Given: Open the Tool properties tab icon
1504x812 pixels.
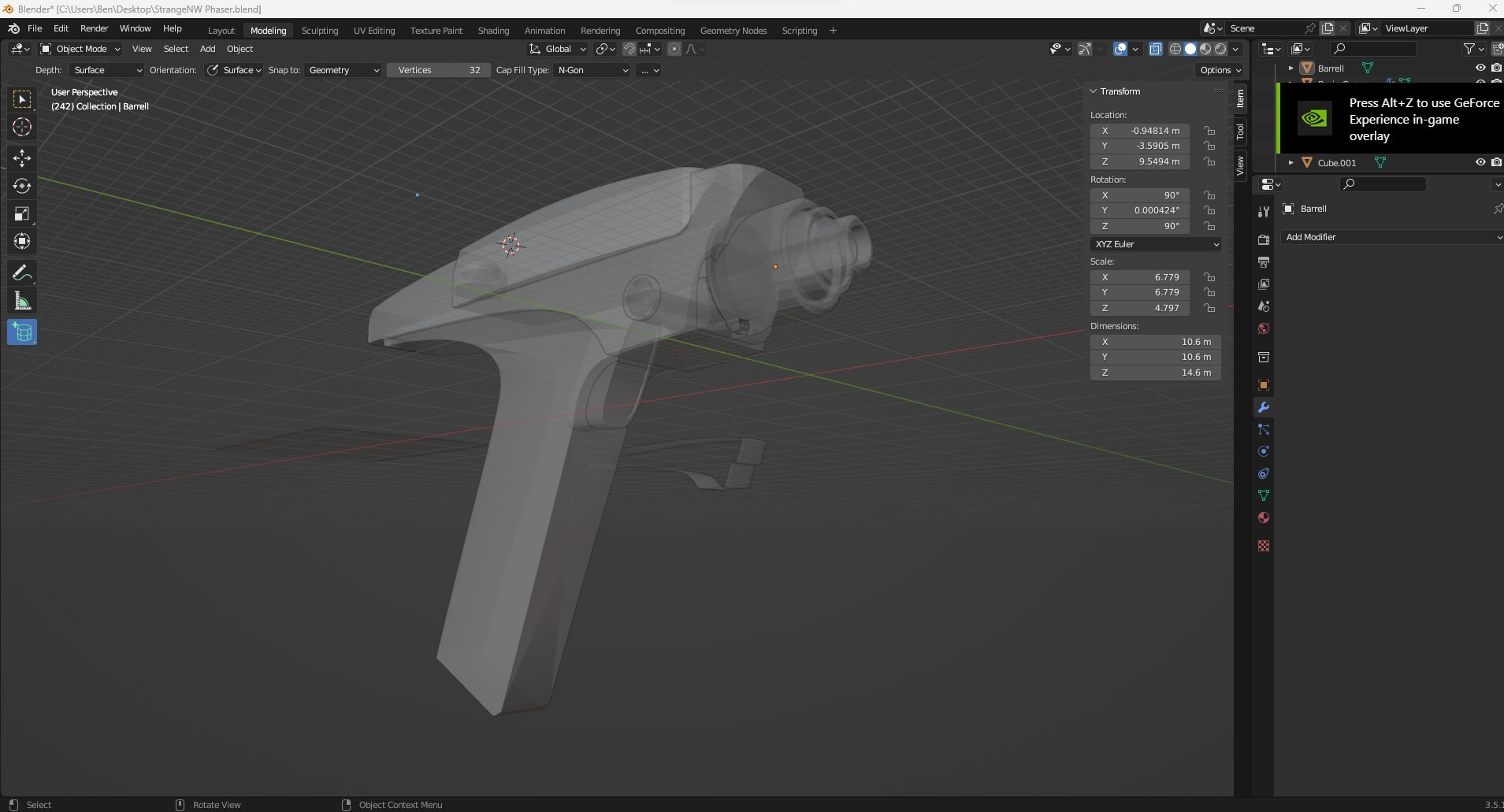Looking at the screenshot, I should click(1264, 212).
